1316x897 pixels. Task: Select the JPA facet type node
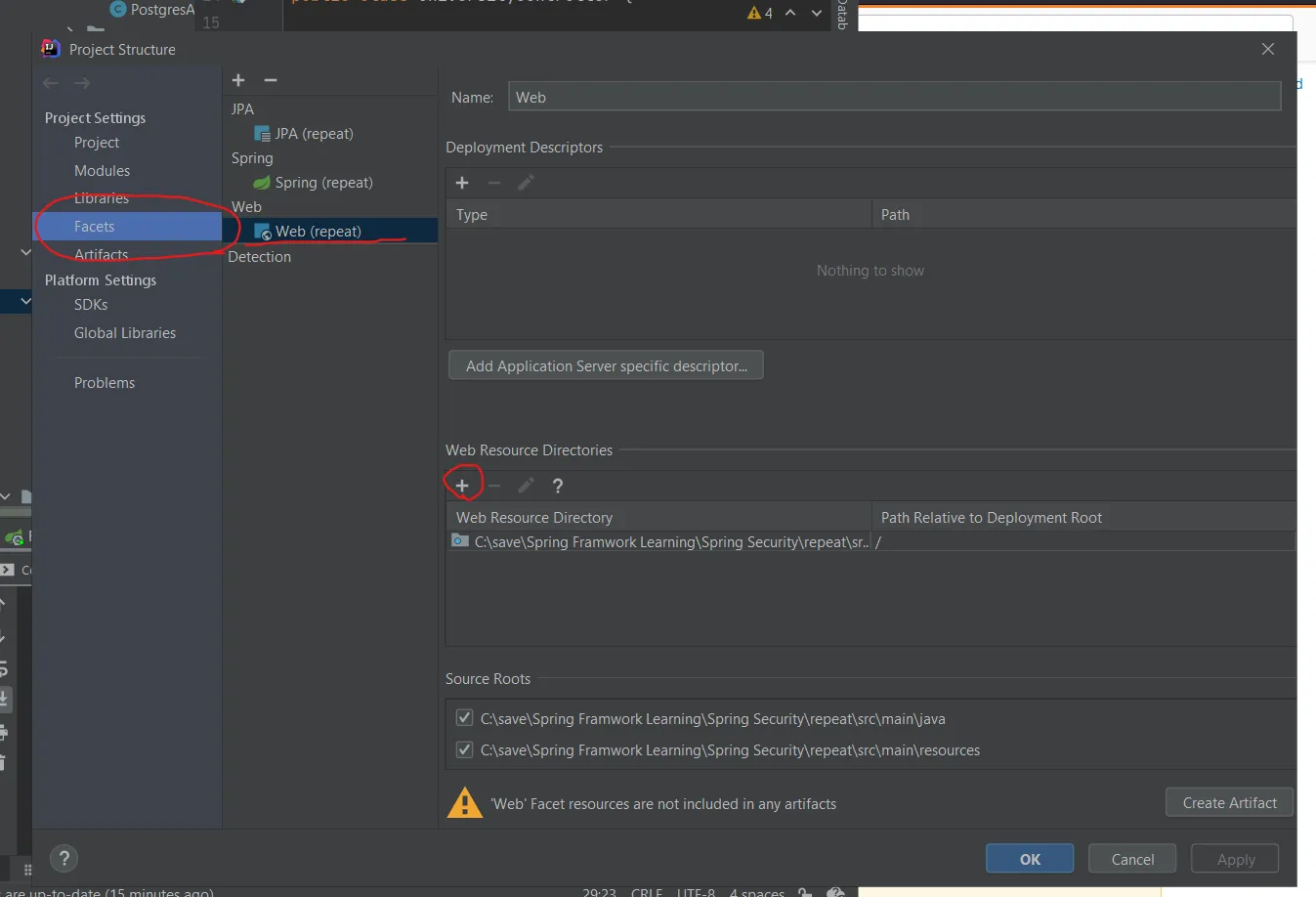[x=242, y=109]
